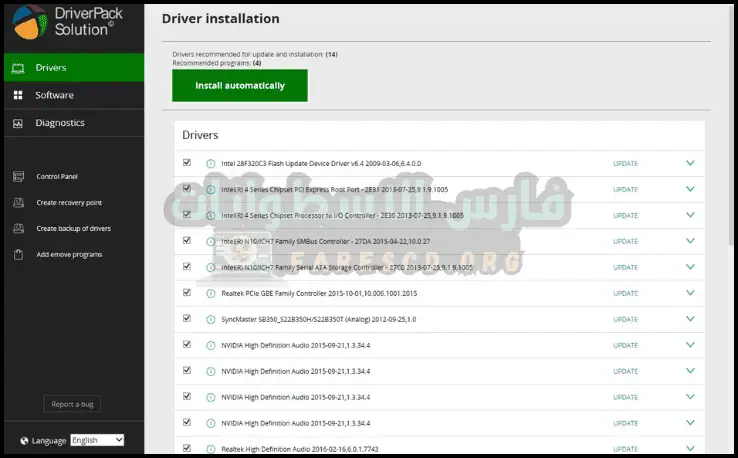Expand SyncMaster SB350 driver row chevron
The image size is (738, 458).
[689, 319]
